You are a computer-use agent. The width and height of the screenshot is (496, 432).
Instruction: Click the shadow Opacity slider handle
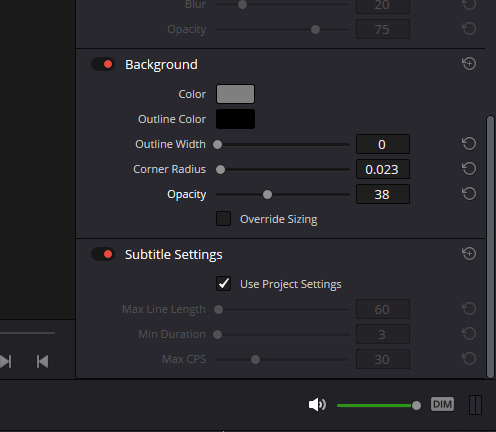tap(315, 29)
